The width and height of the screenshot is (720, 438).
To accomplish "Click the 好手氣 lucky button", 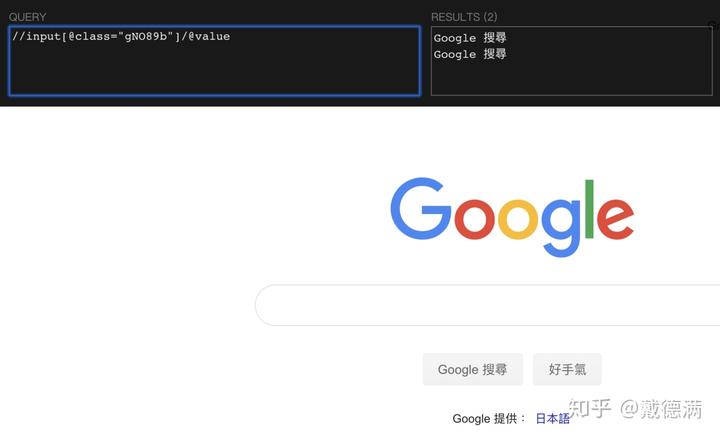I will coord(567,369).
